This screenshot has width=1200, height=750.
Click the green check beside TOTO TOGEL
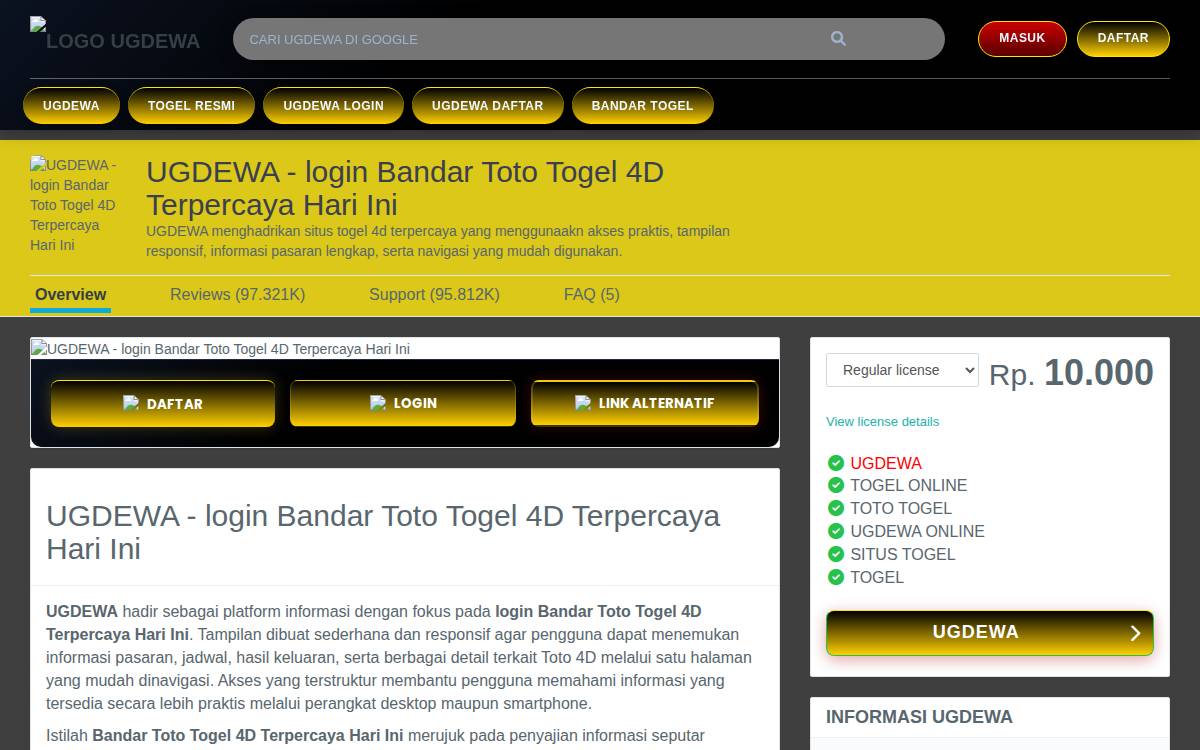coord(836,508)
